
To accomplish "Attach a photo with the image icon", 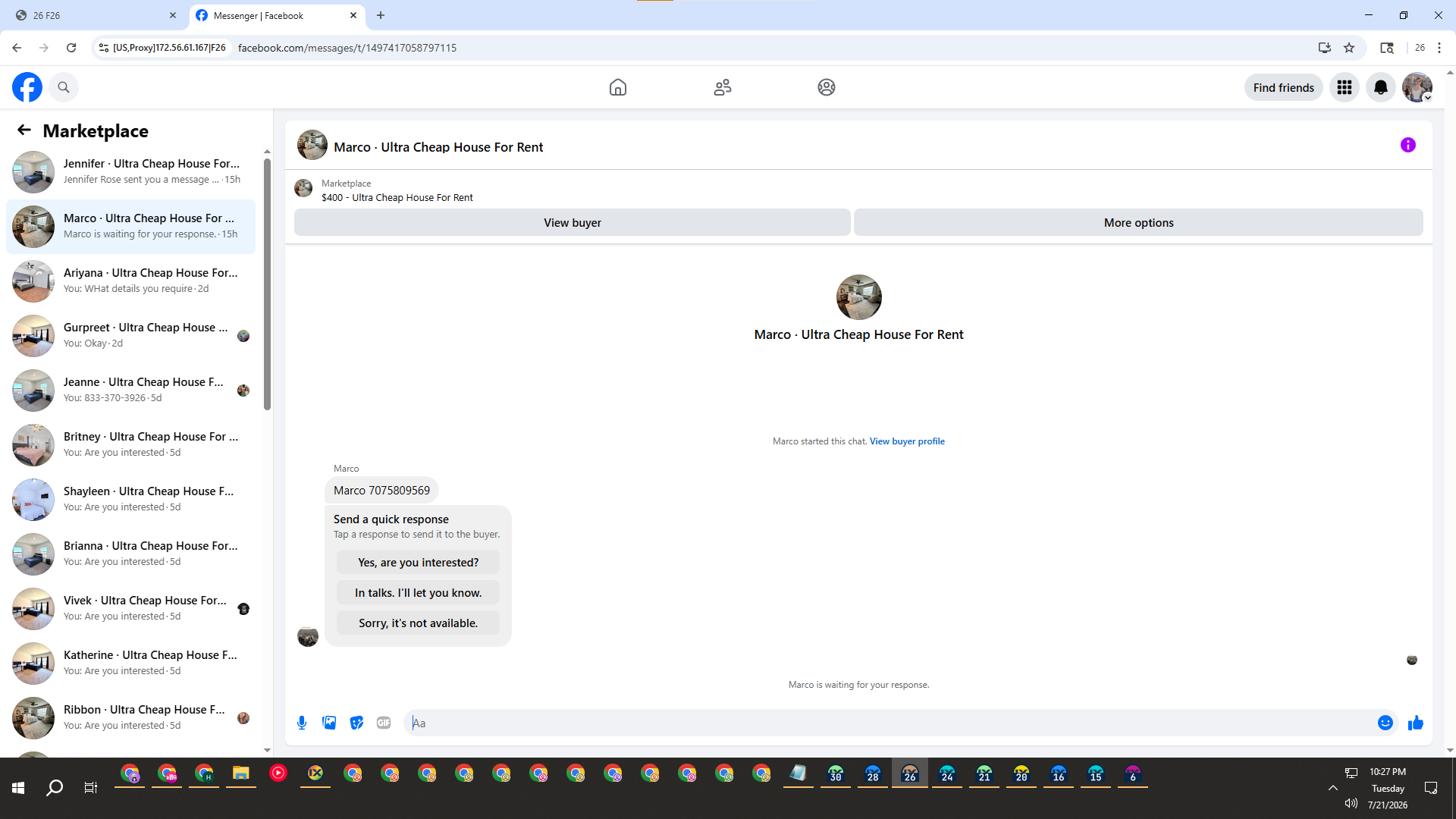I will click(x=329, y=723).
